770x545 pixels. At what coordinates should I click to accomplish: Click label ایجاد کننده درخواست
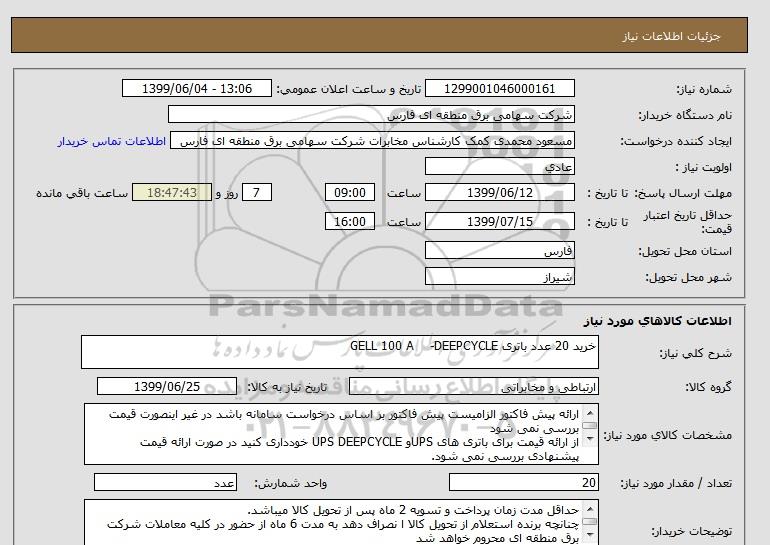pyautogui.click(x=676, y=141)
